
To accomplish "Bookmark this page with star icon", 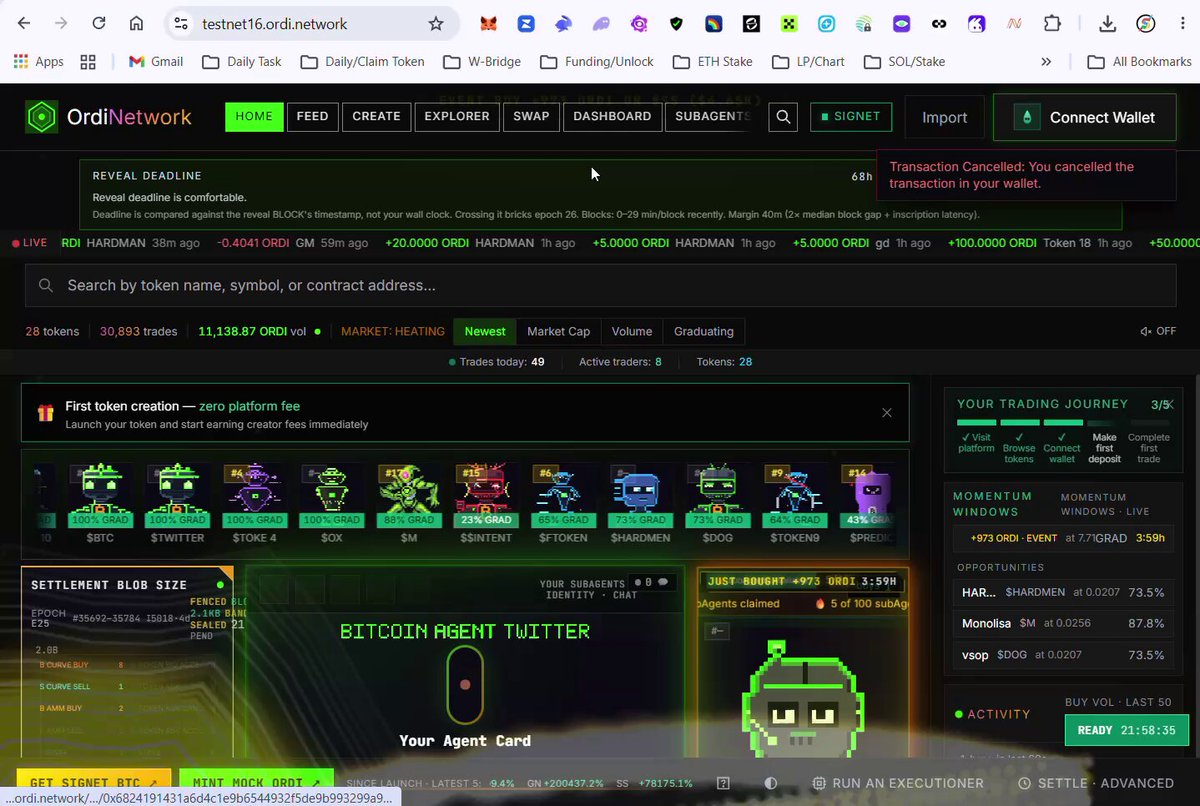I will coord(436,23).
